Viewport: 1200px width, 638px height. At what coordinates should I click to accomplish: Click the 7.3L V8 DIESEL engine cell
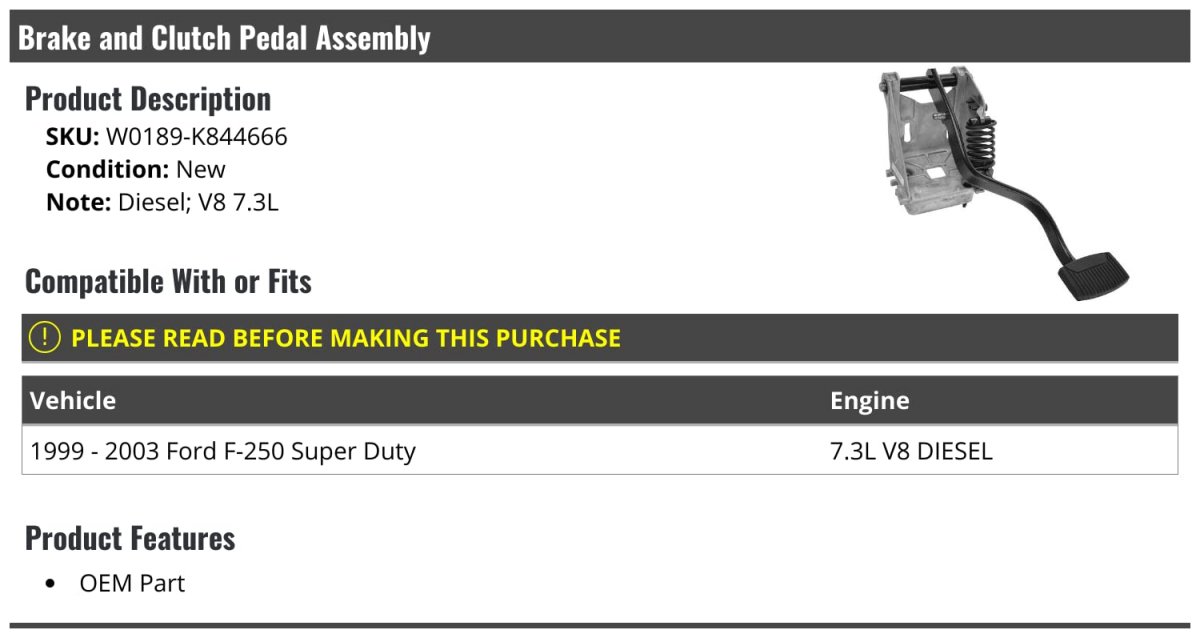pos(911,451)
